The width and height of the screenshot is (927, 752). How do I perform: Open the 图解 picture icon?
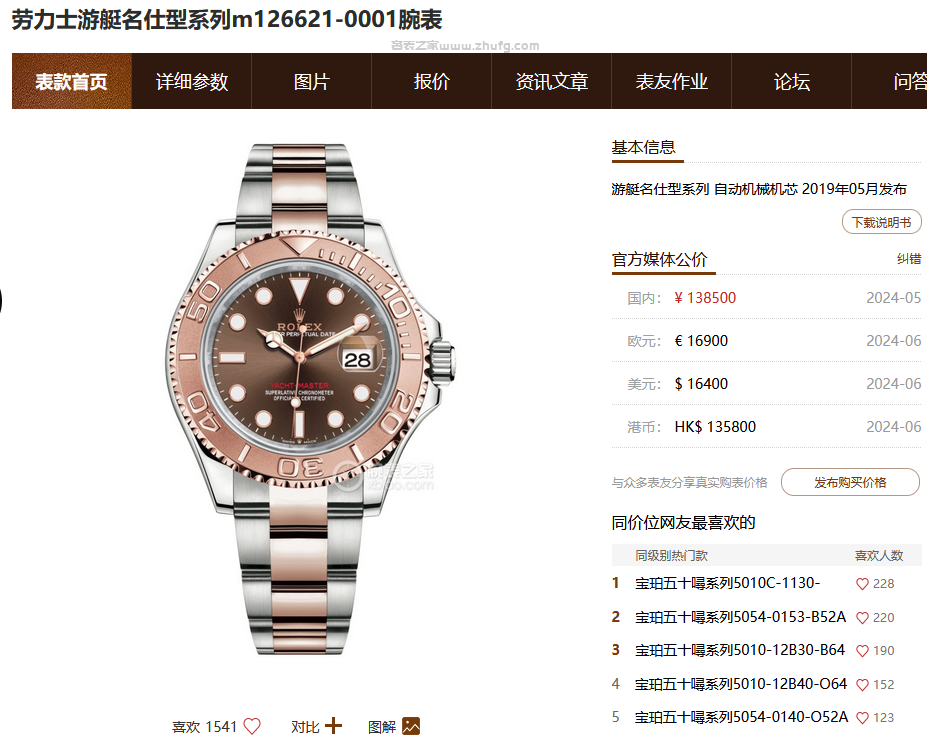[x=411, y=726]
